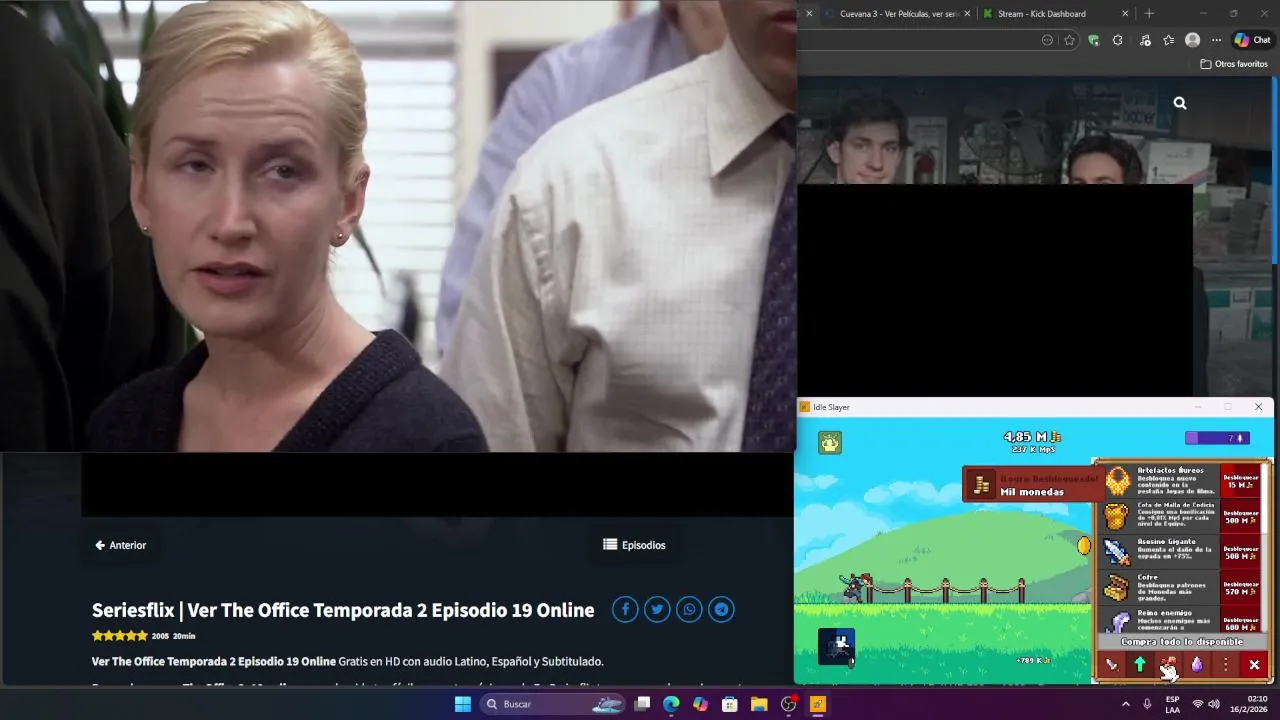Open OBS Studio from the taskbar
The image size is (1280, 720).
click(788, 704)
